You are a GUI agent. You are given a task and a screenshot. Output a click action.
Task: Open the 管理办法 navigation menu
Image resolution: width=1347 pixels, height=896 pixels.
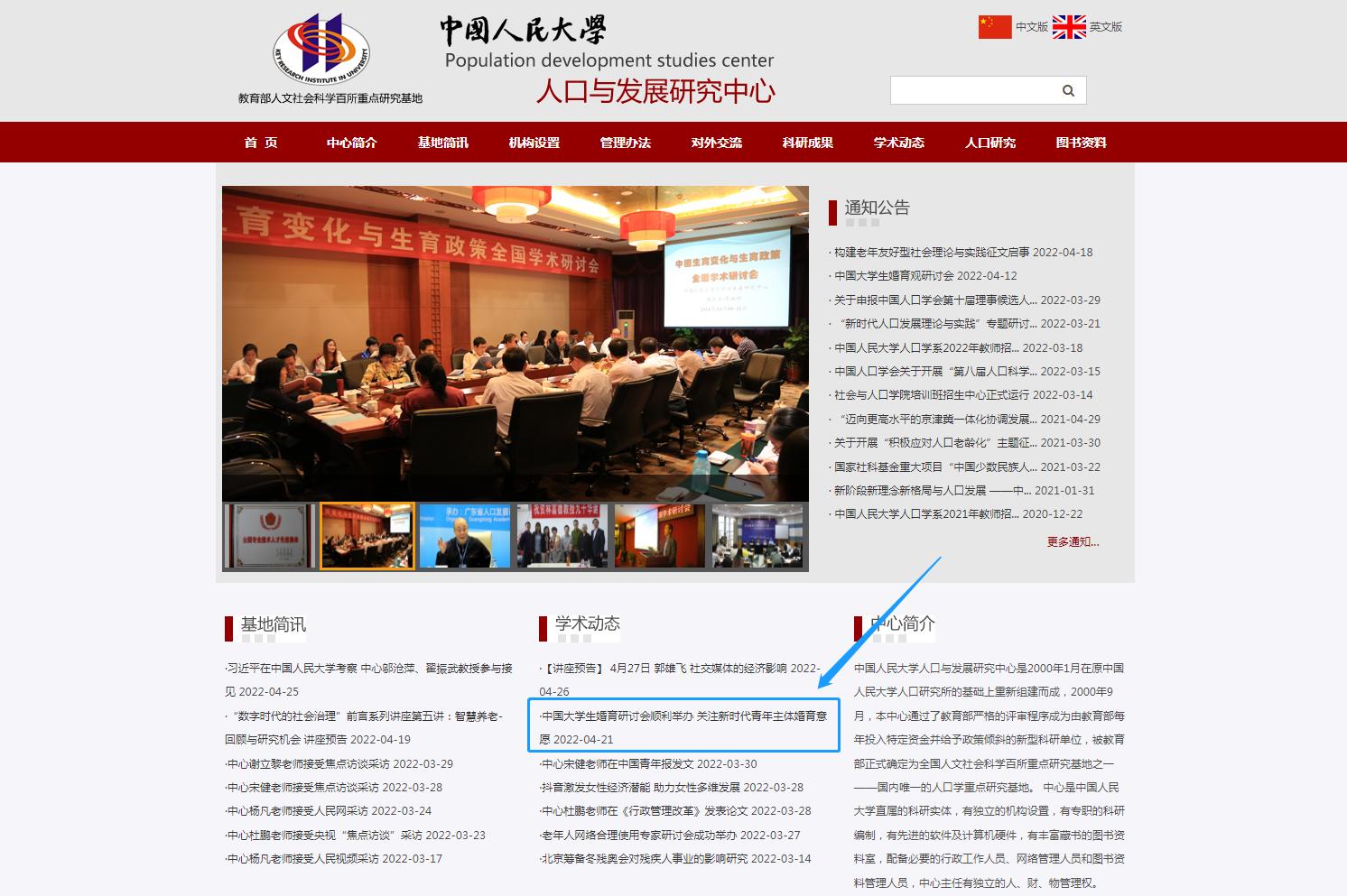point(627,142)
